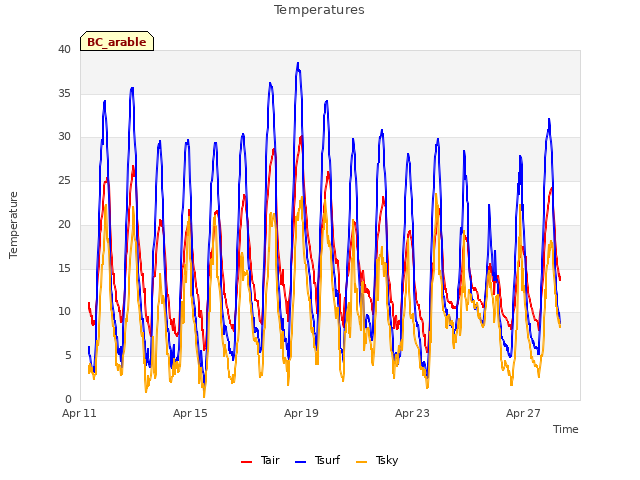Click the red Tair legend swatch
This screenshot has height=480, width=640.
point(247,462)
